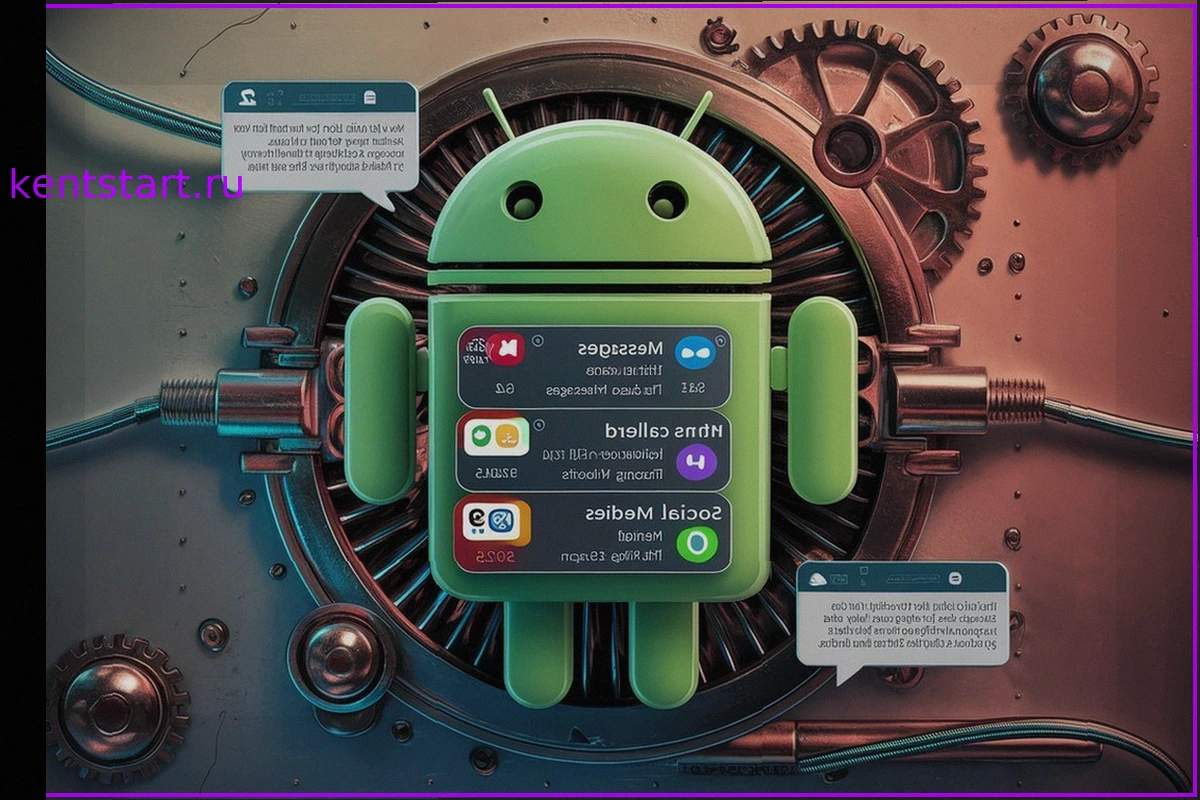Click the white stamp-like icon in top-left speech bubble header

click(x=246, y=97)
